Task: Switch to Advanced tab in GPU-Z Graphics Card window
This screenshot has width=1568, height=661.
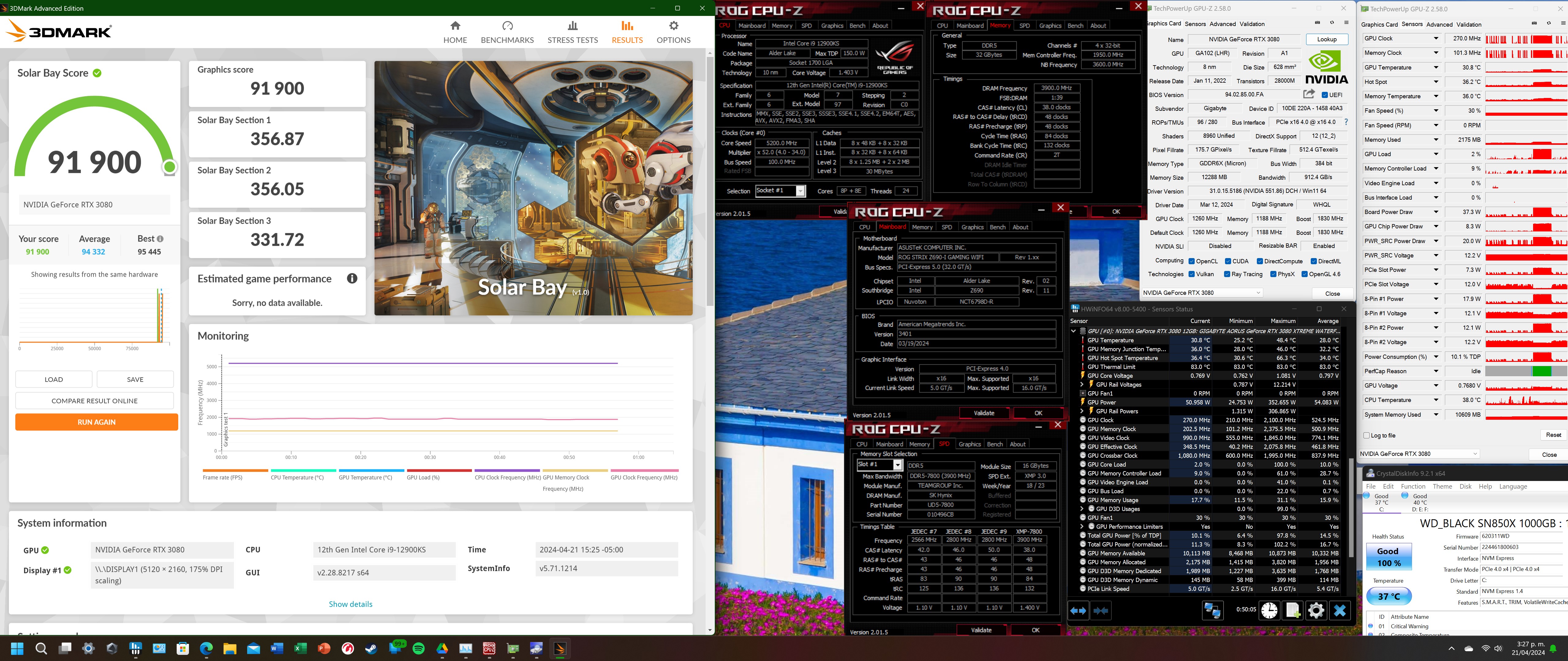Action: click(1222, 24)
